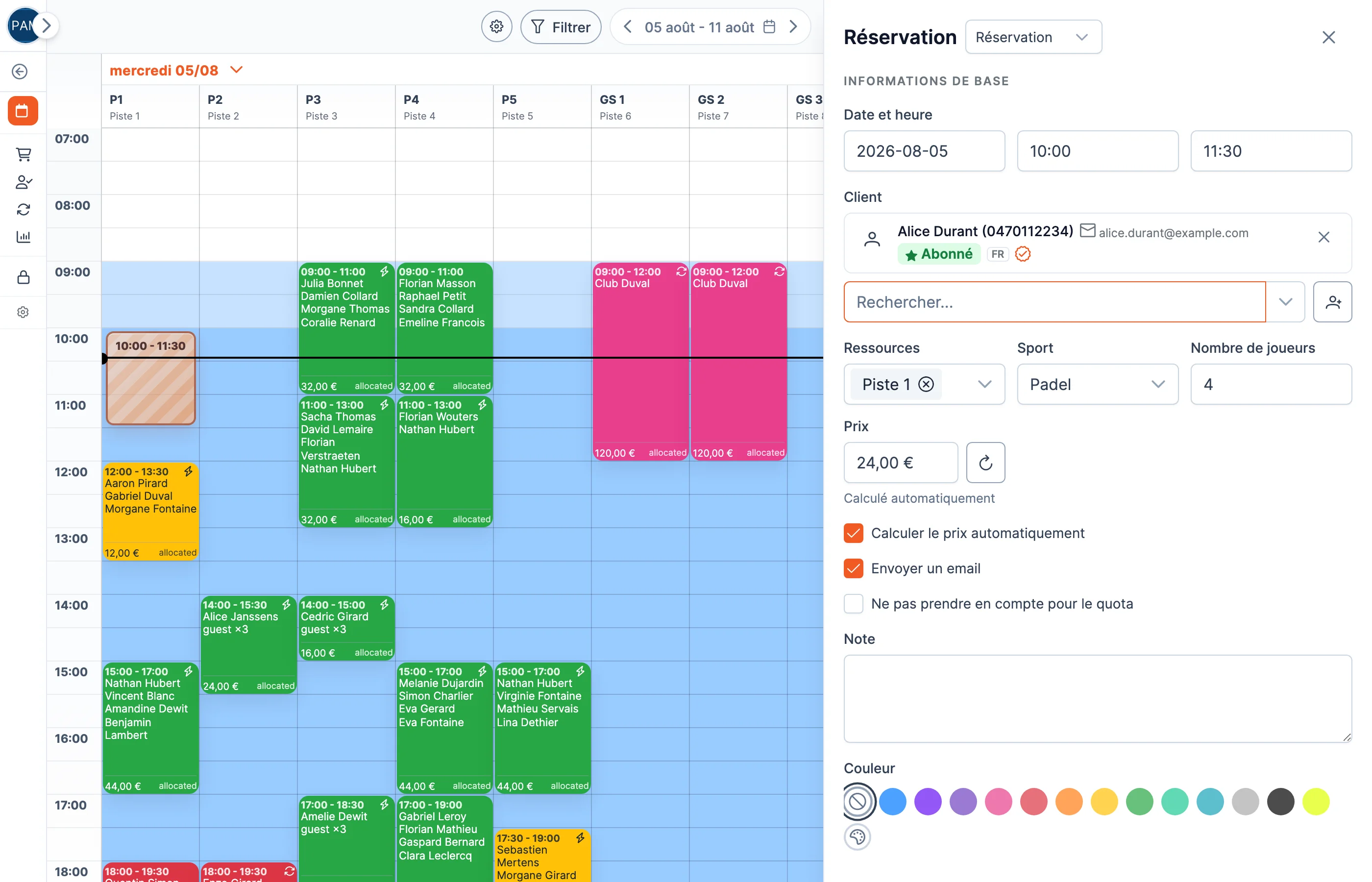Viewport: 1372px width, 882px height.
Task: Open Sacha Thomas 11:00 - 13:00 booking
Action: pos(346,462)
